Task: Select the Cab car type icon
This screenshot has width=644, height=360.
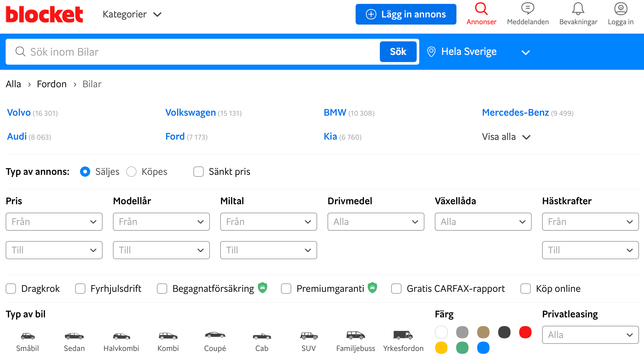Action: click(x=262, y=336)
